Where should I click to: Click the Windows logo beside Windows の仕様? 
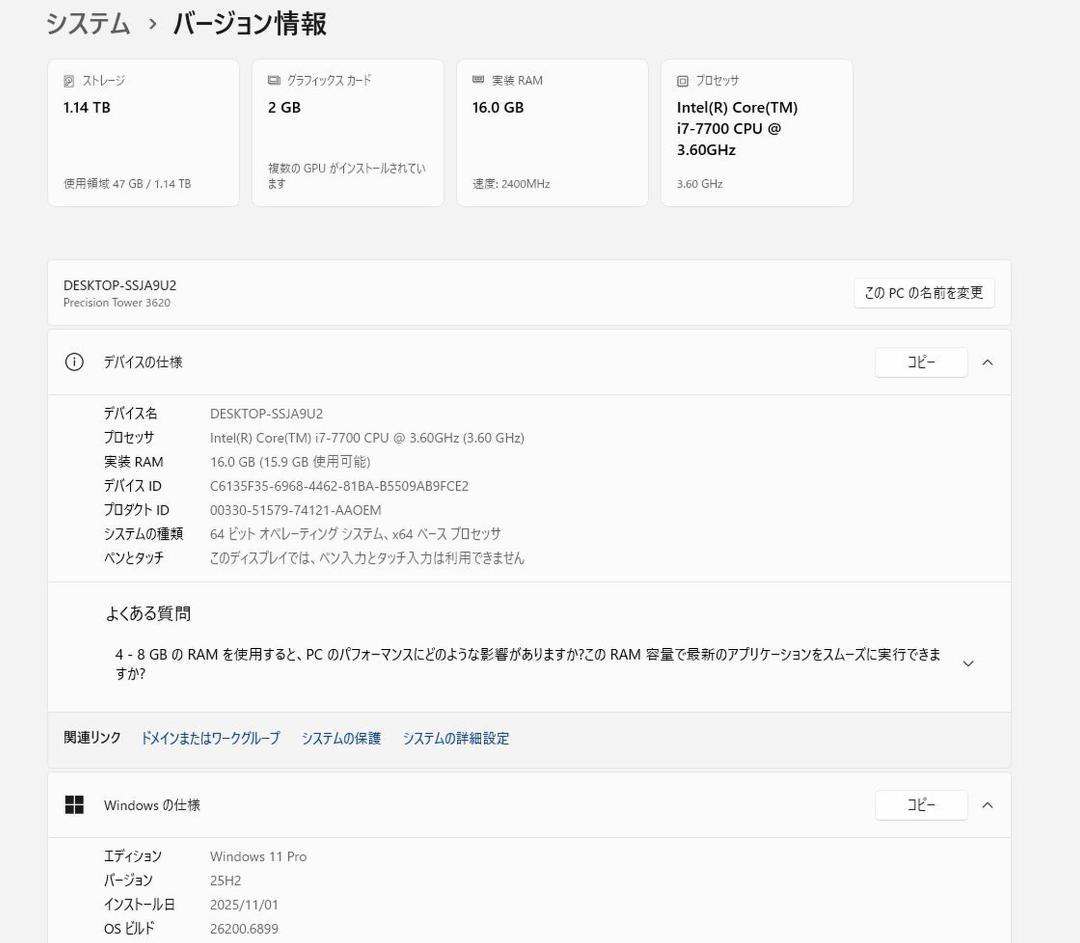click(x=75, y=805)
